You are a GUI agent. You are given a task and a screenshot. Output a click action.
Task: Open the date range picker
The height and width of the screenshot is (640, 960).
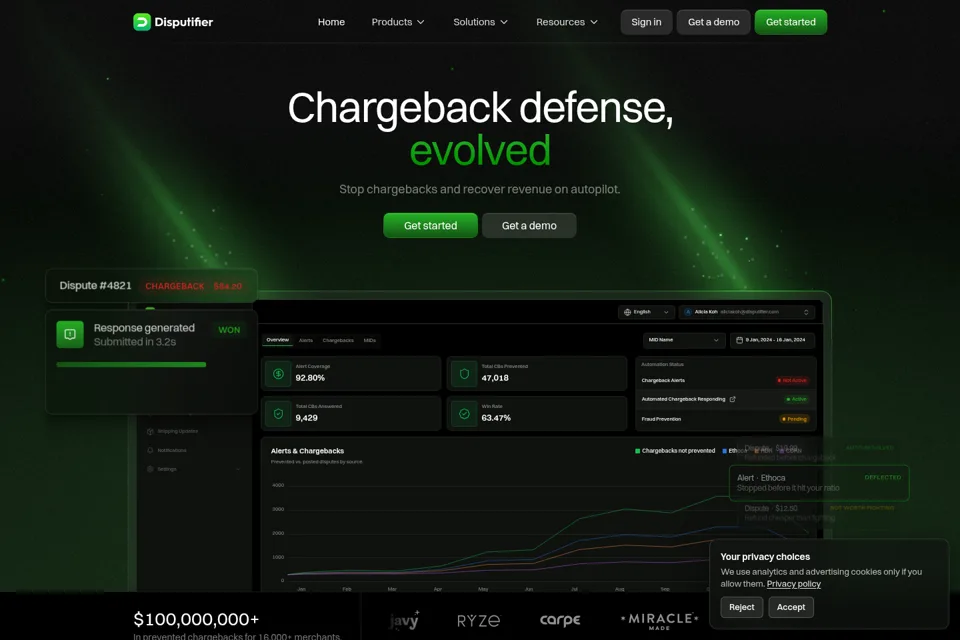pos(772,340)
